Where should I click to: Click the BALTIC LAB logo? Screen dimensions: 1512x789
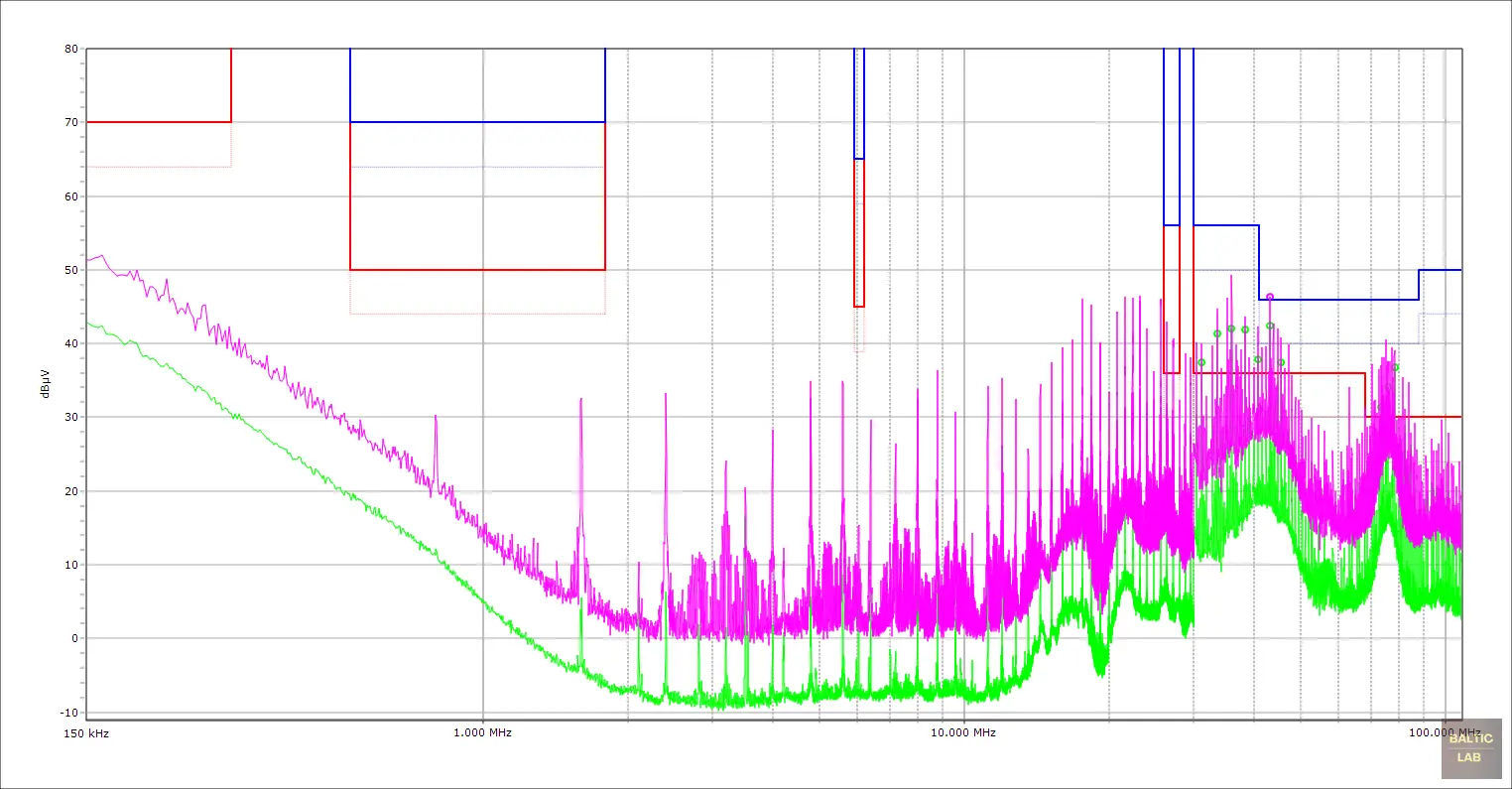(1470, 747)
